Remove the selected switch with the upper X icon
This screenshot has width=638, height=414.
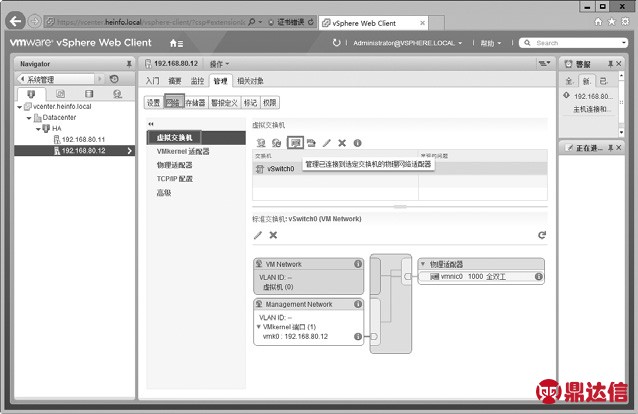pyautogui.click(x=342, y=143)
